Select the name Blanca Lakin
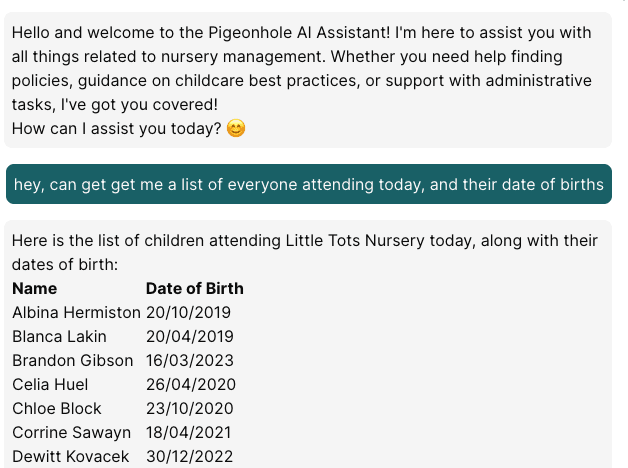628x468 pixels. [x=59, y=336]
